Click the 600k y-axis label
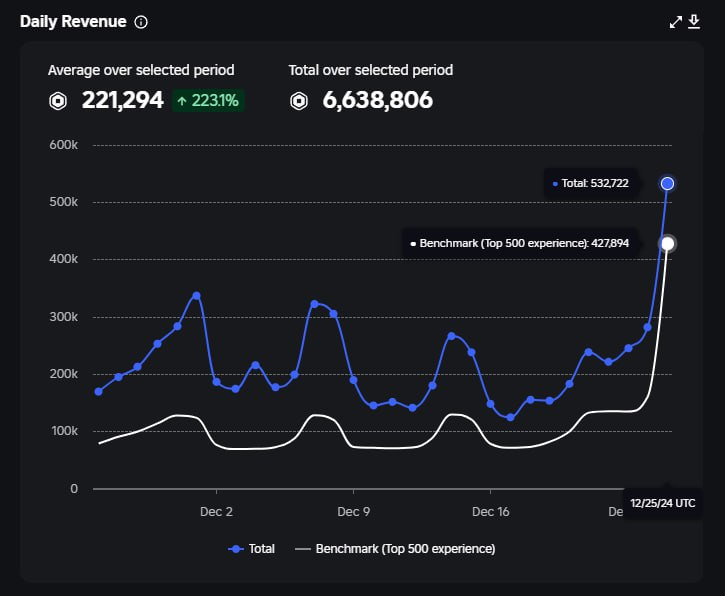725x596 pixels. coord(64,145)
